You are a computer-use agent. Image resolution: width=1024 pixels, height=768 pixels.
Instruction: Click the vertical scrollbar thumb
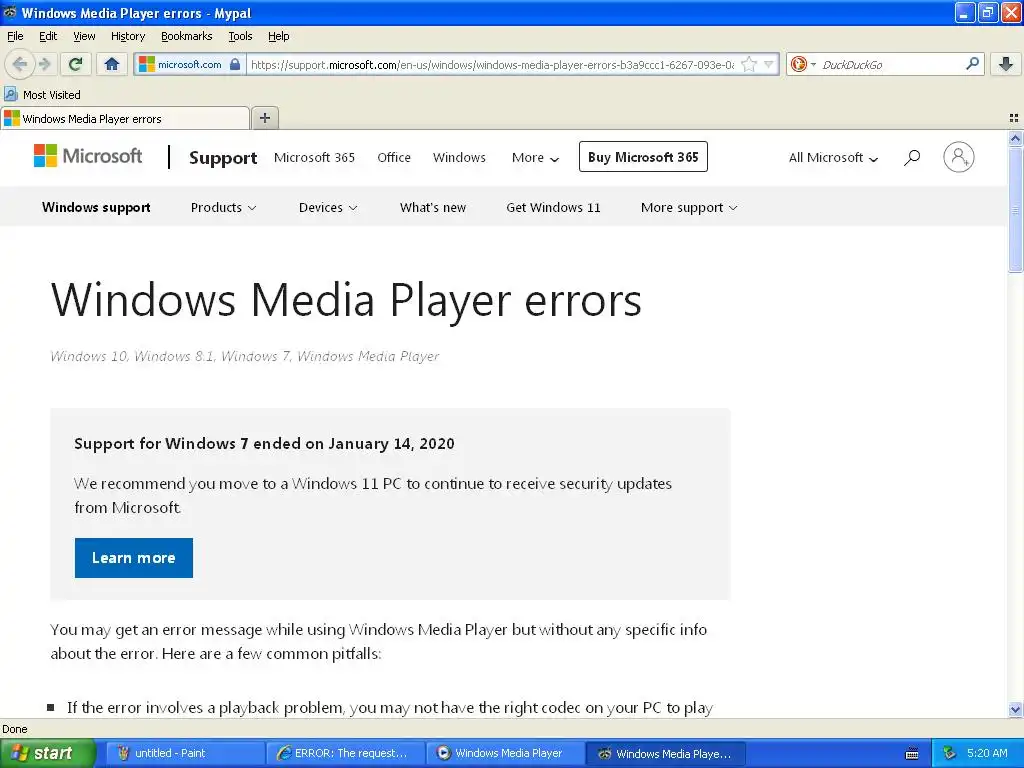coord(1015,209)
